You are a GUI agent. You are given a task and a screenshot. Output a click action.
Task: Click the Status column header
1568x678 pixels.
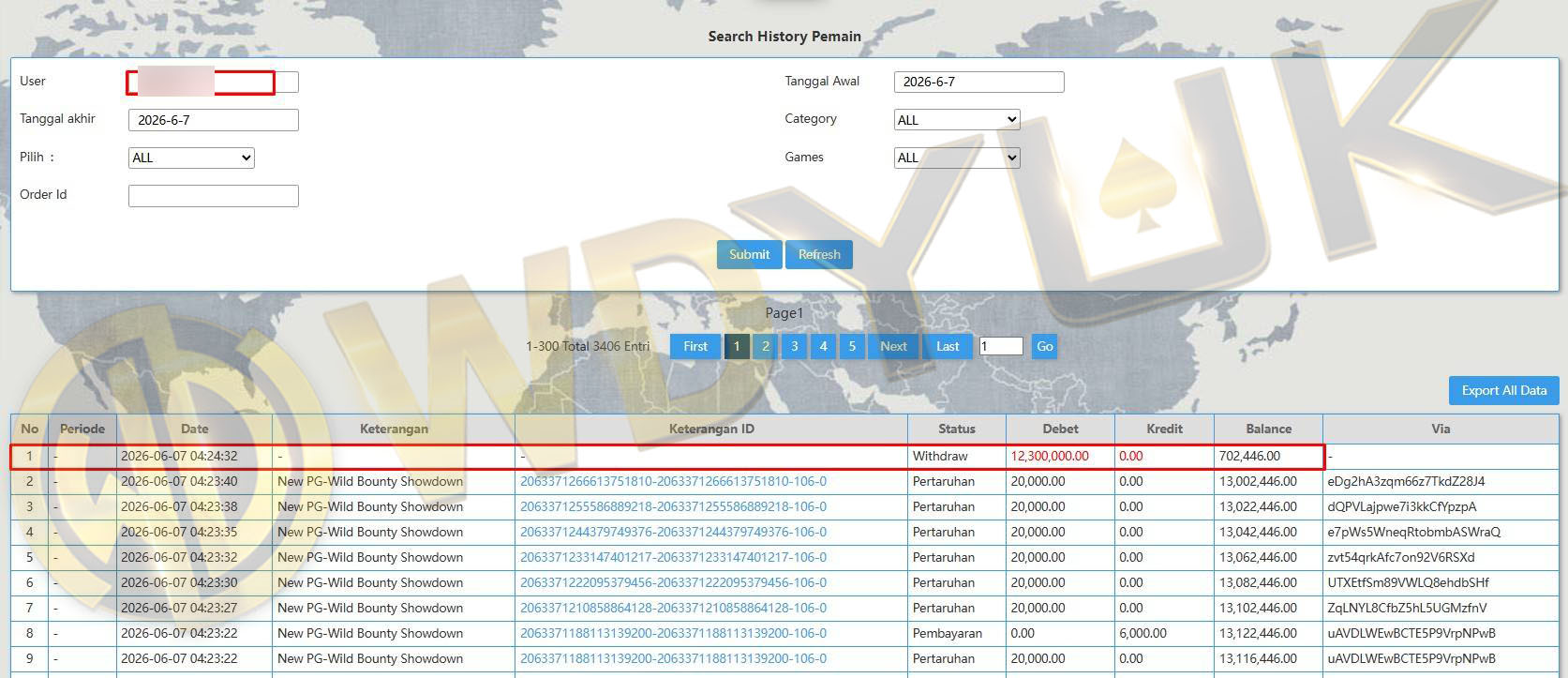click(x=957, y=429)
